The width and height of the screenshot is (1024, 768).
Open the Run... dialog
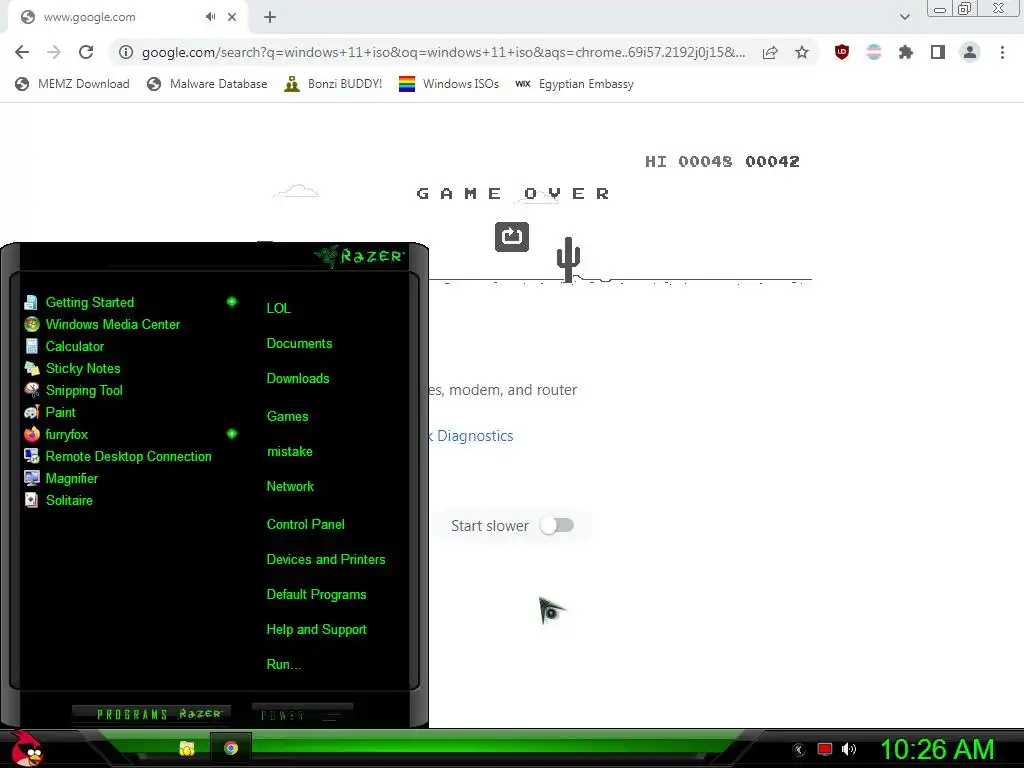[283, 665]
